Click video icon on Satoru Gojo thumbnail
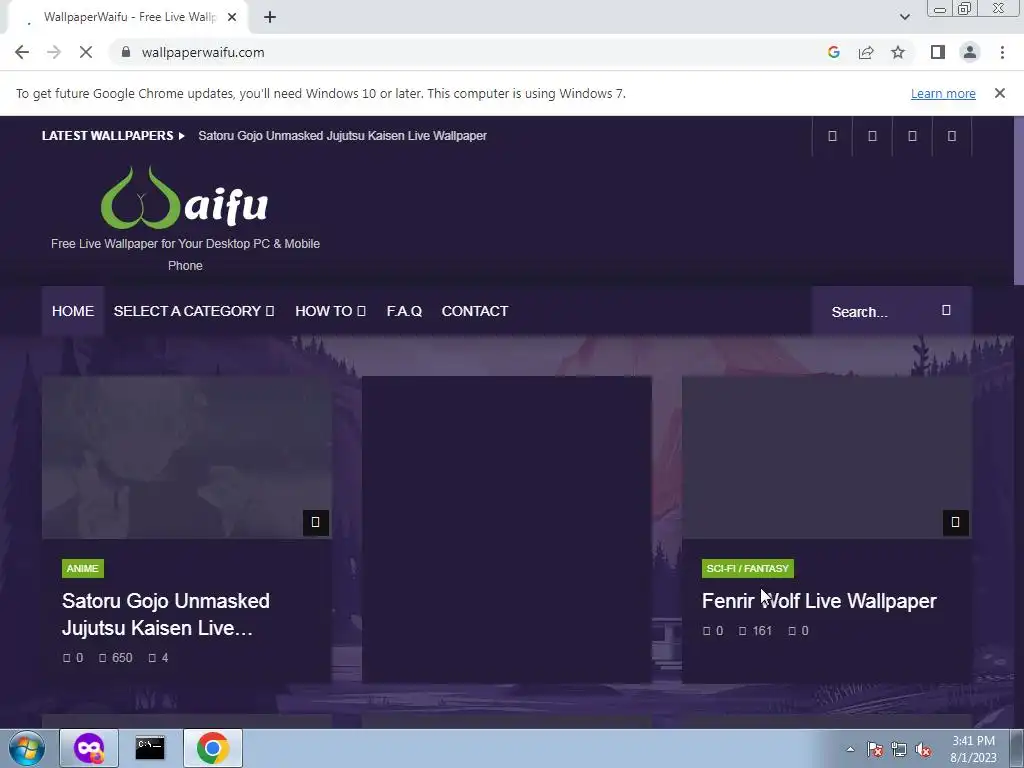This screenshot has height=768, width=1024. tap(315, 522)
